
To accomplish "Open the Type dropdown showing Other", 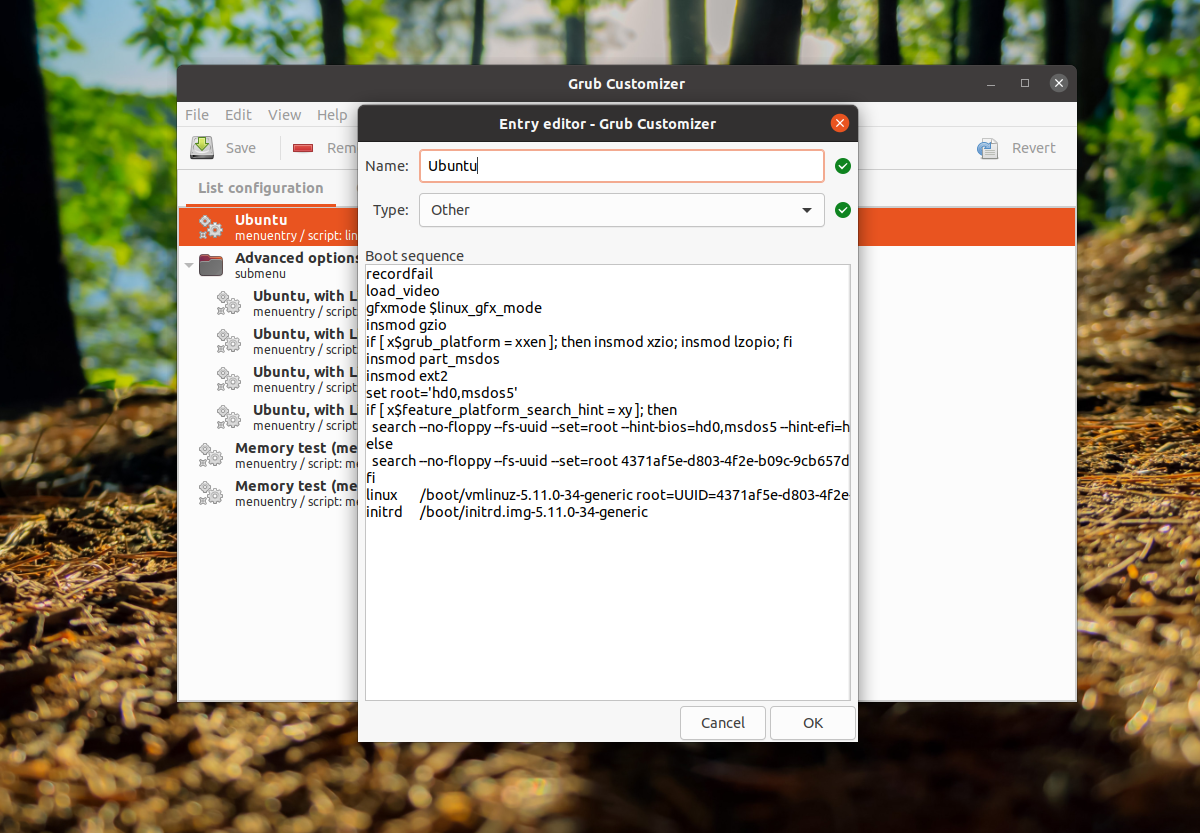I will pos(621,210).
